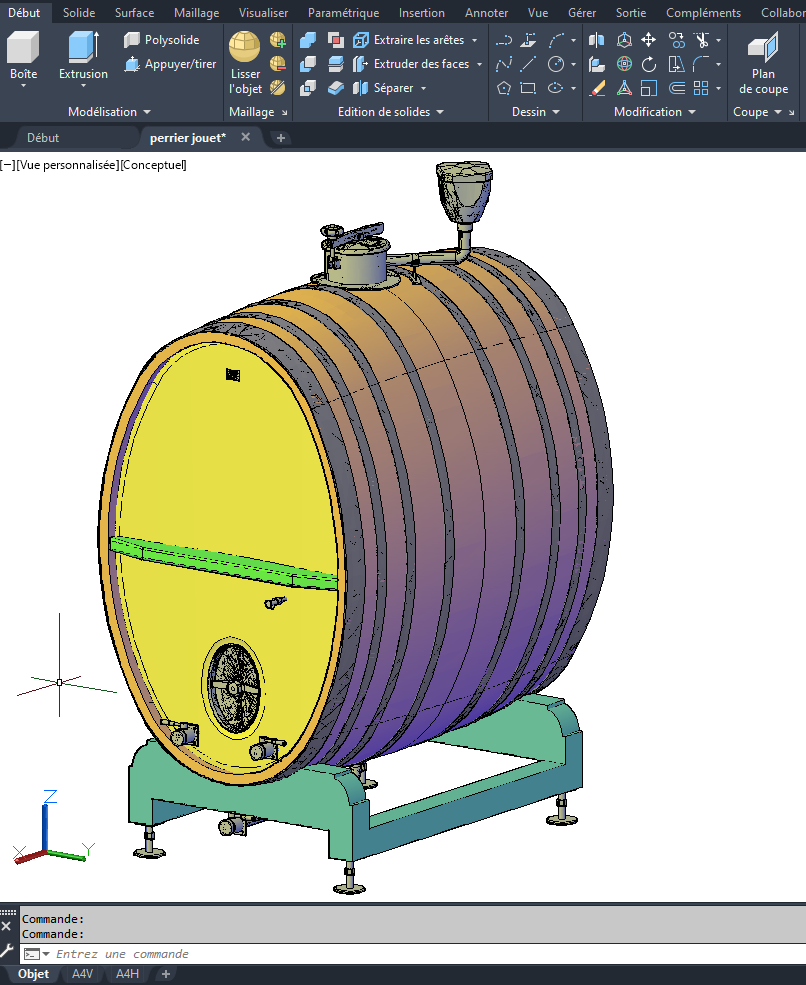Add a new layout with plus button
806x985 pixels.
[x=166, y=974]
